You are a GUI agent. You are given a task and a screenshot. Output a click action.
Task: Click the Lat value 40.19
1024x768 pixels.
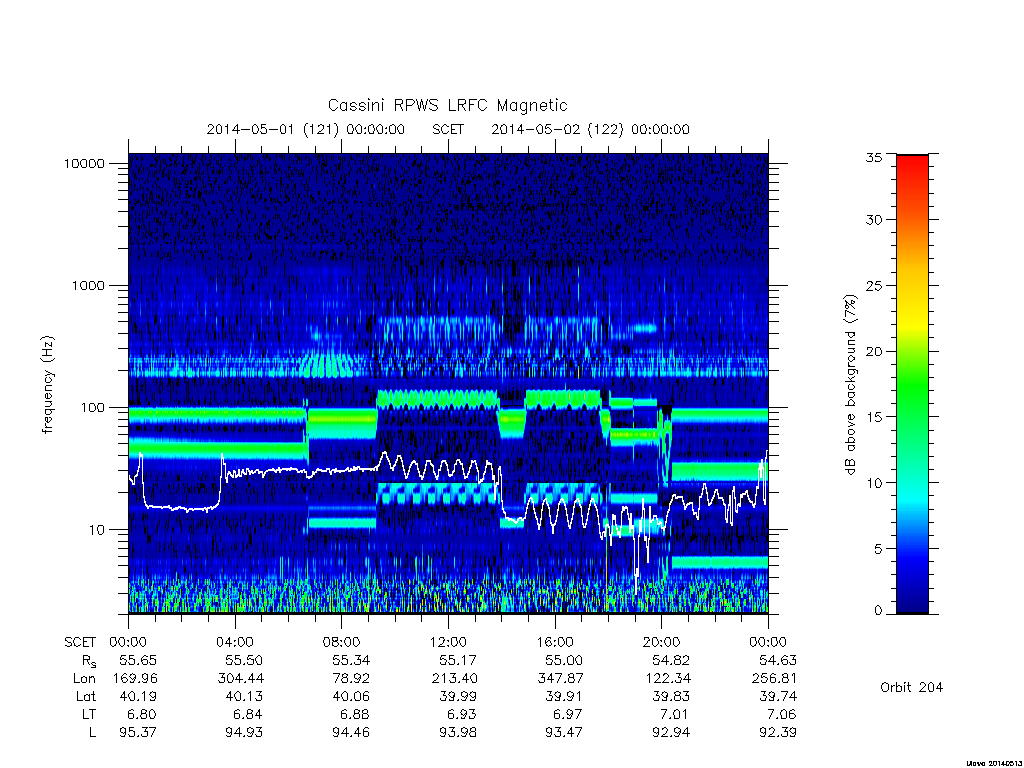tap(138, 697)
